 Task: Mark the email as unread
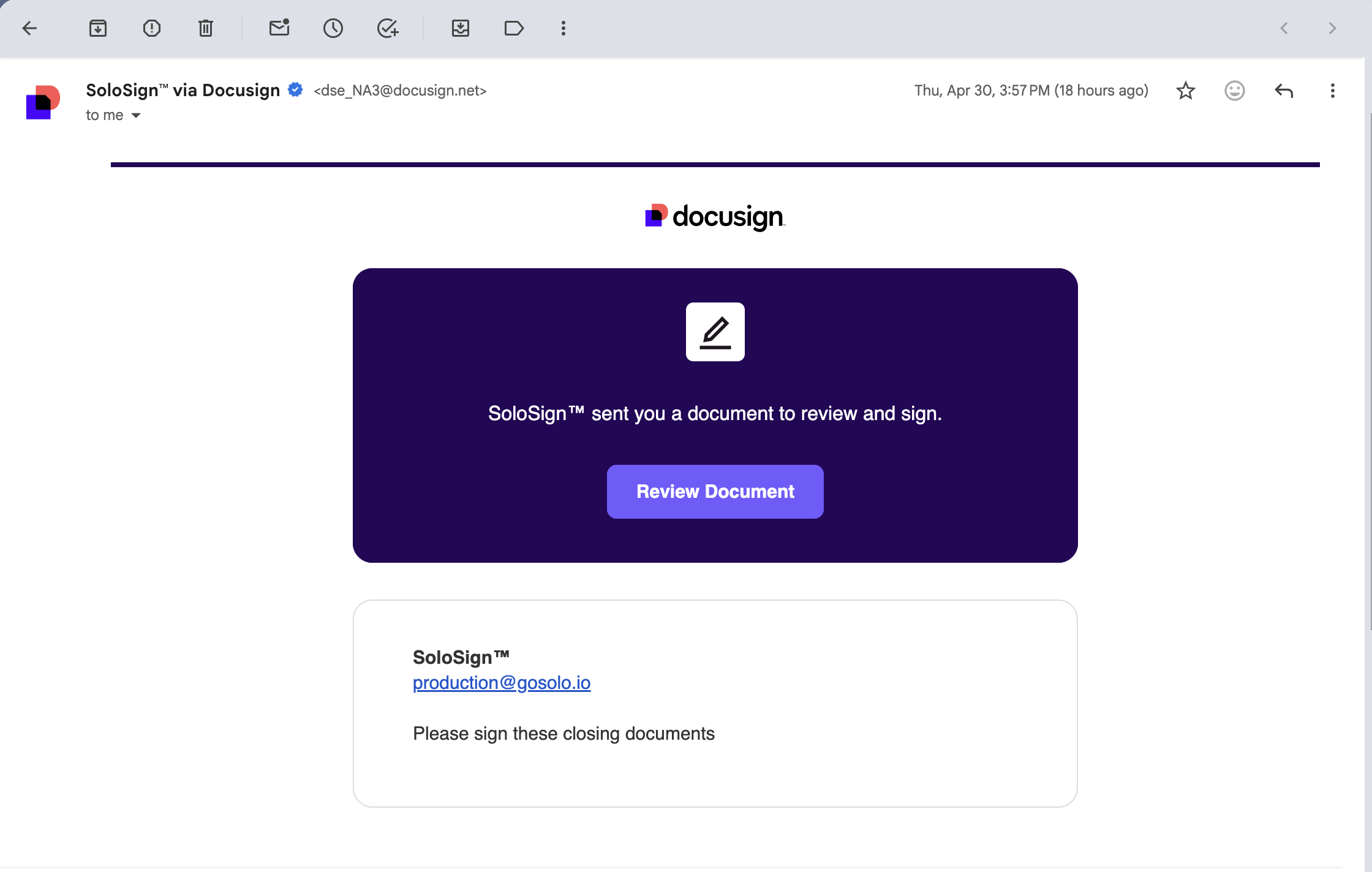click(x=279, y=28)
